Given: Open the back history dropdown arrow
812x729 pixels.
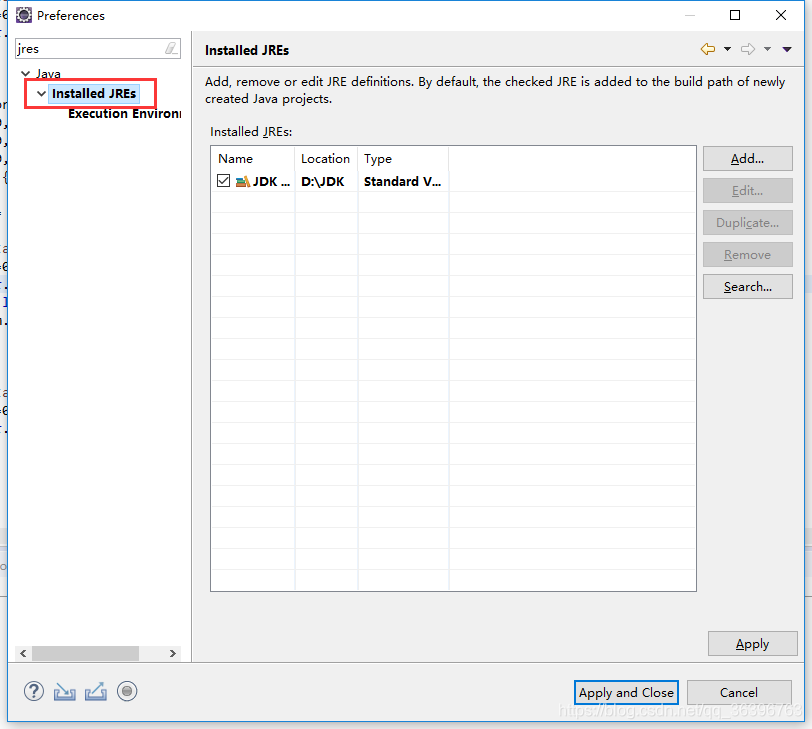Looking at the screenshot, I should coord(727,49).
